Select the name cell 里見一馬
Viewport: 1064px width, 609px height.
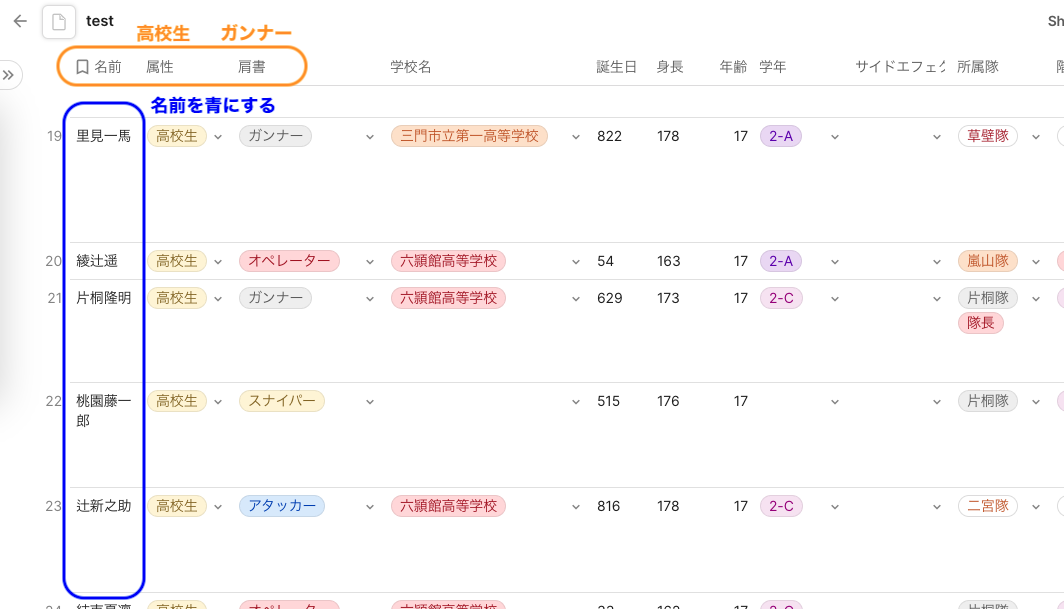[103, 136]
